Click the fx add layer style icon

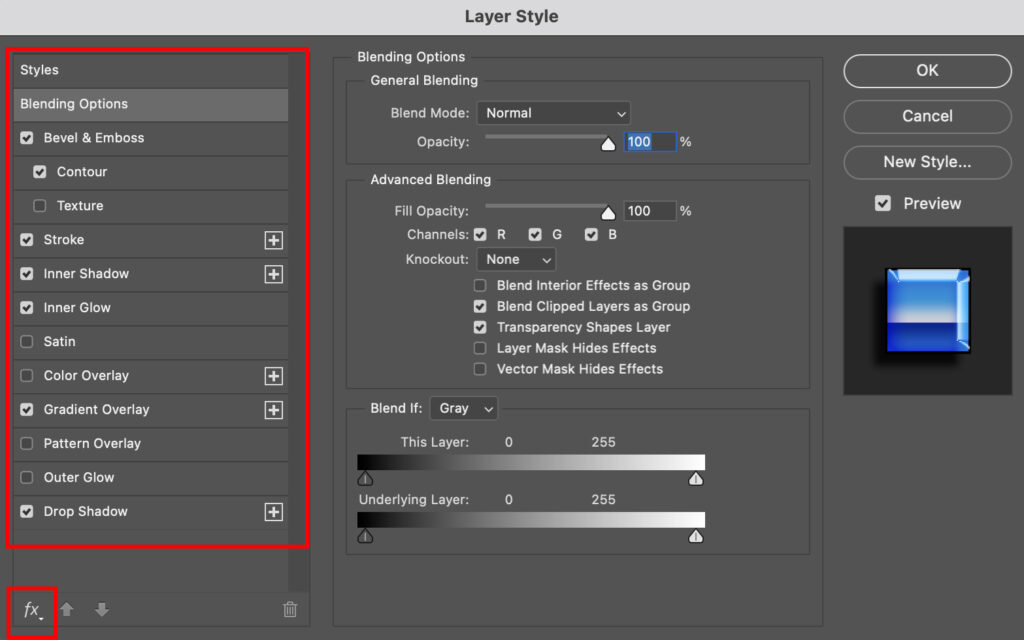26,609
